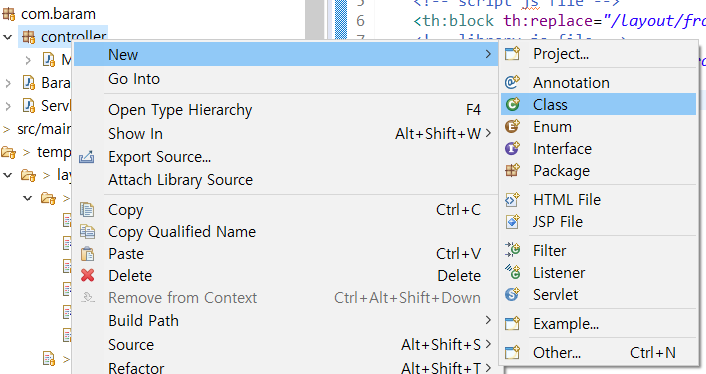
Task: Click the Copy icon in context menu
Action: tap(87, 210)
